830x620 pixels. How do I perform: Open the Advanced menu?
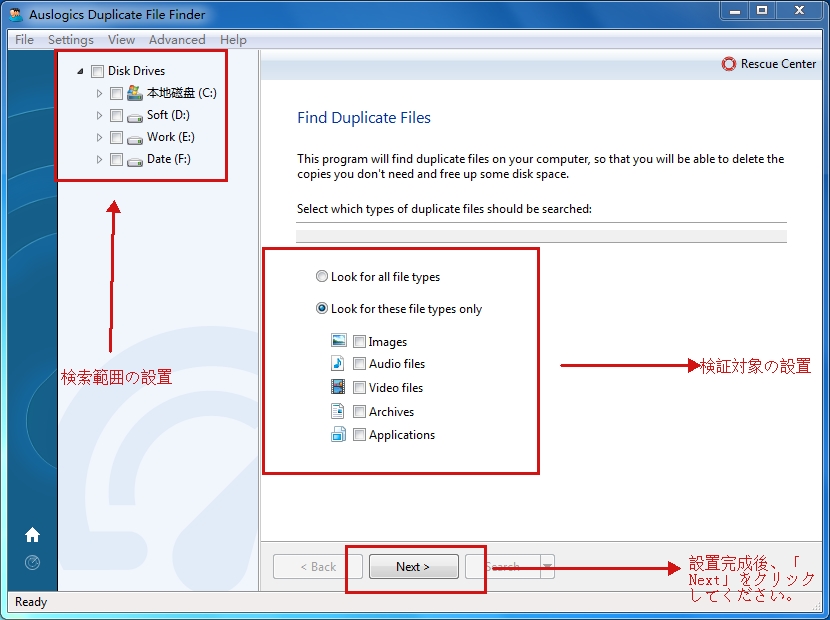click(x=177, y=40)
